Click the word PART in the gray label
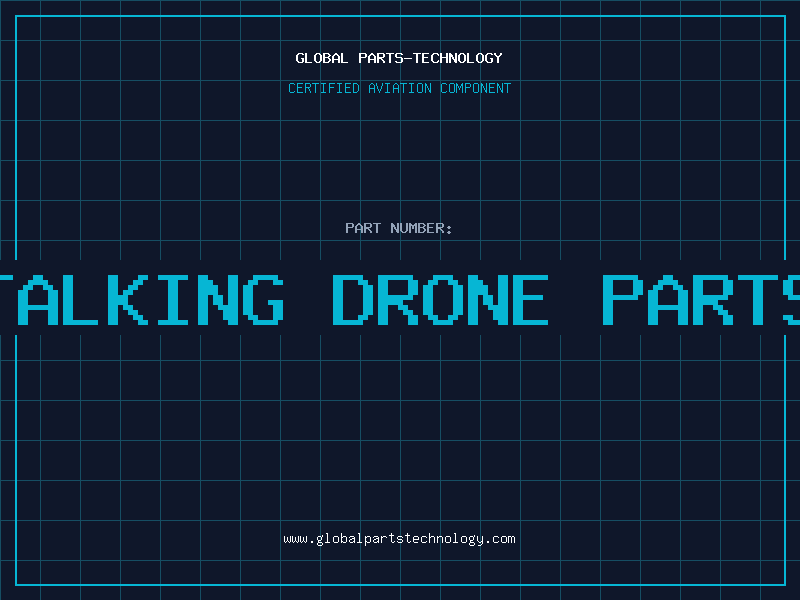Screen dimensions: 800x600 click(x=363, y=228)
